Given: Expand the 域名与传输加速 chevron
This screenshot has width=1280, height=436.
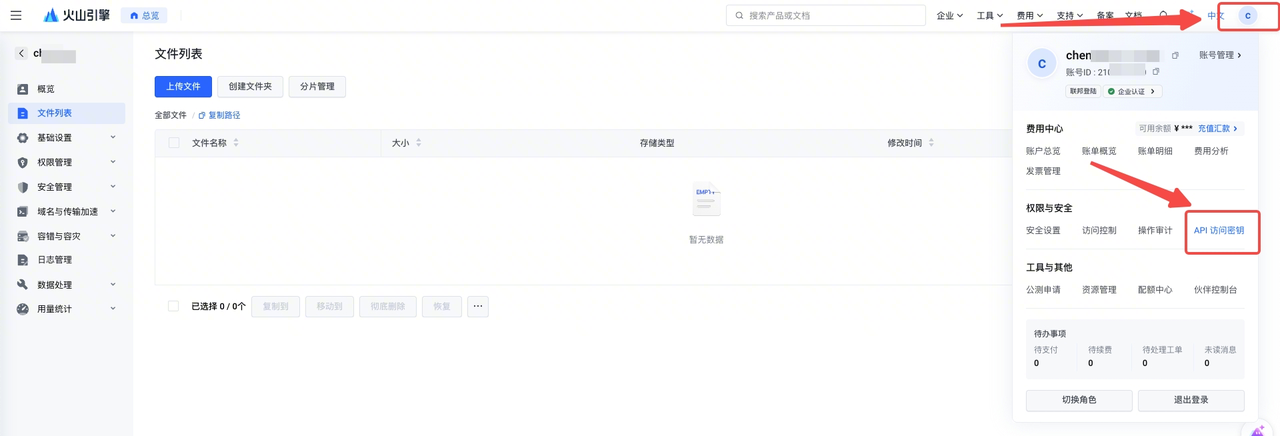Looking at the screenshot, I should point(113,211).
